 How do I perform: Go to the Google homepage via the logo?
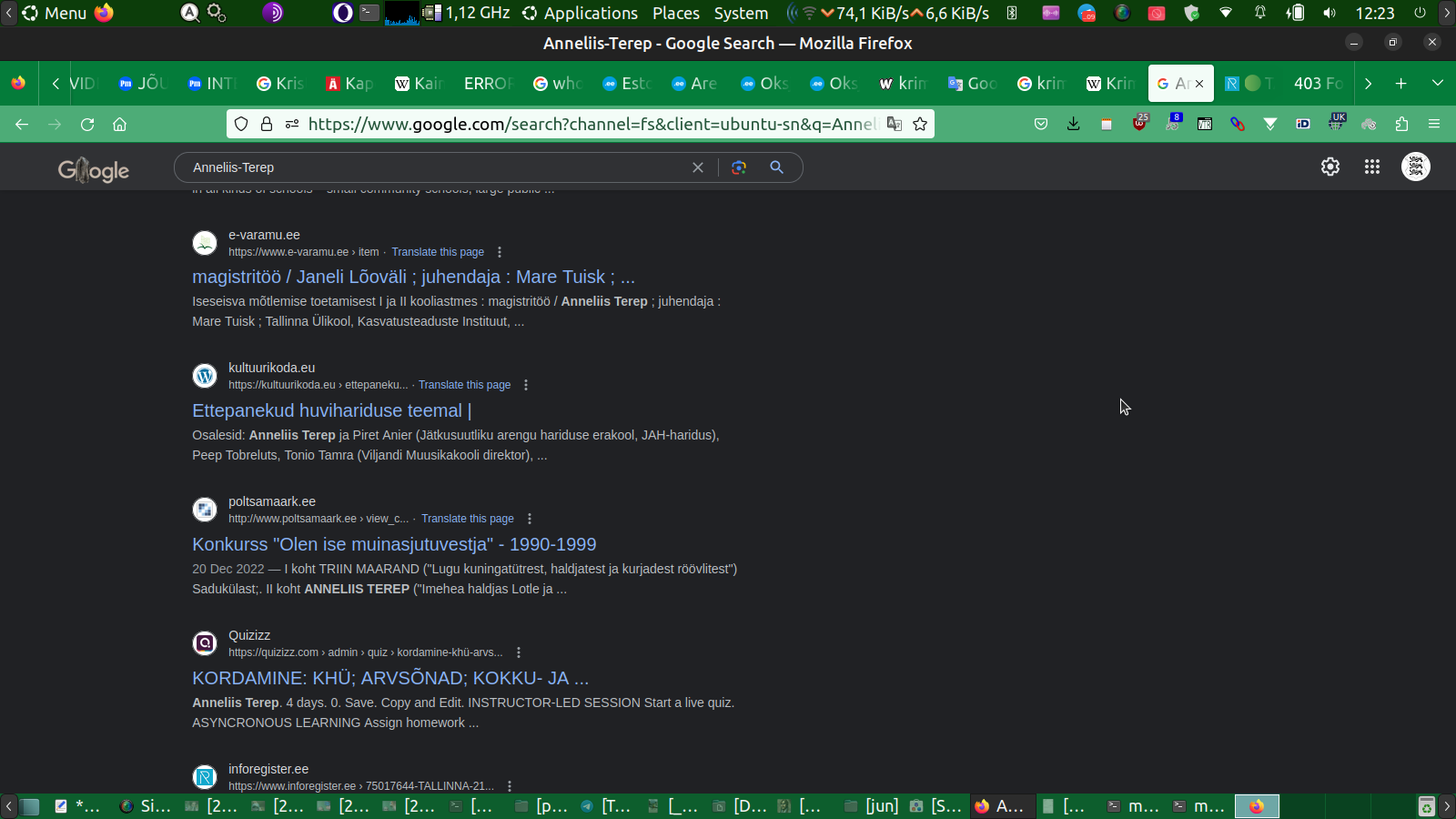94,169
